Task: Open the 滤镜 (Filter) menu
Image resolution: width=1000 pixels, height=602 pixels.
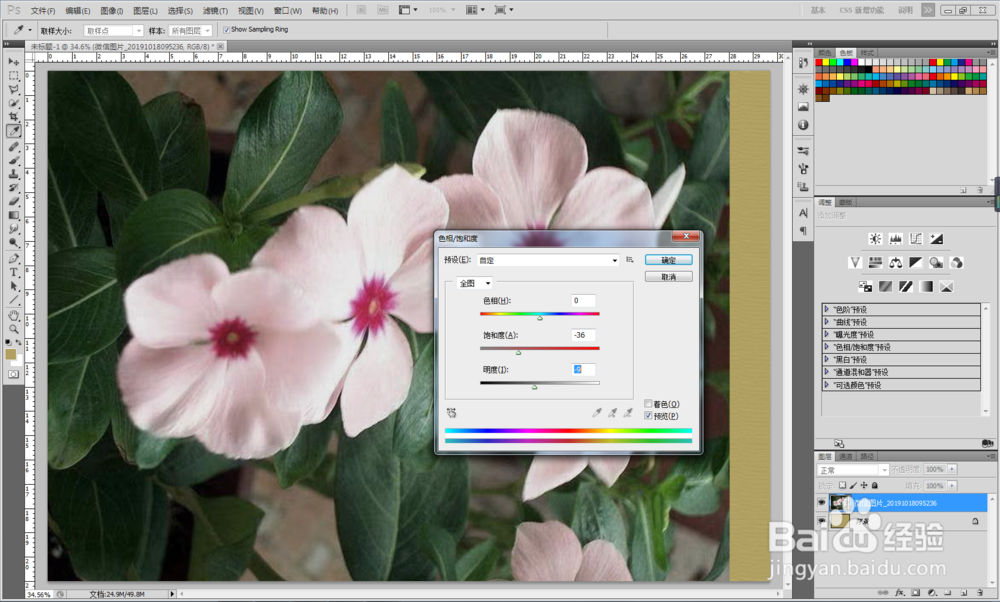Action: [x=213, y=10]
